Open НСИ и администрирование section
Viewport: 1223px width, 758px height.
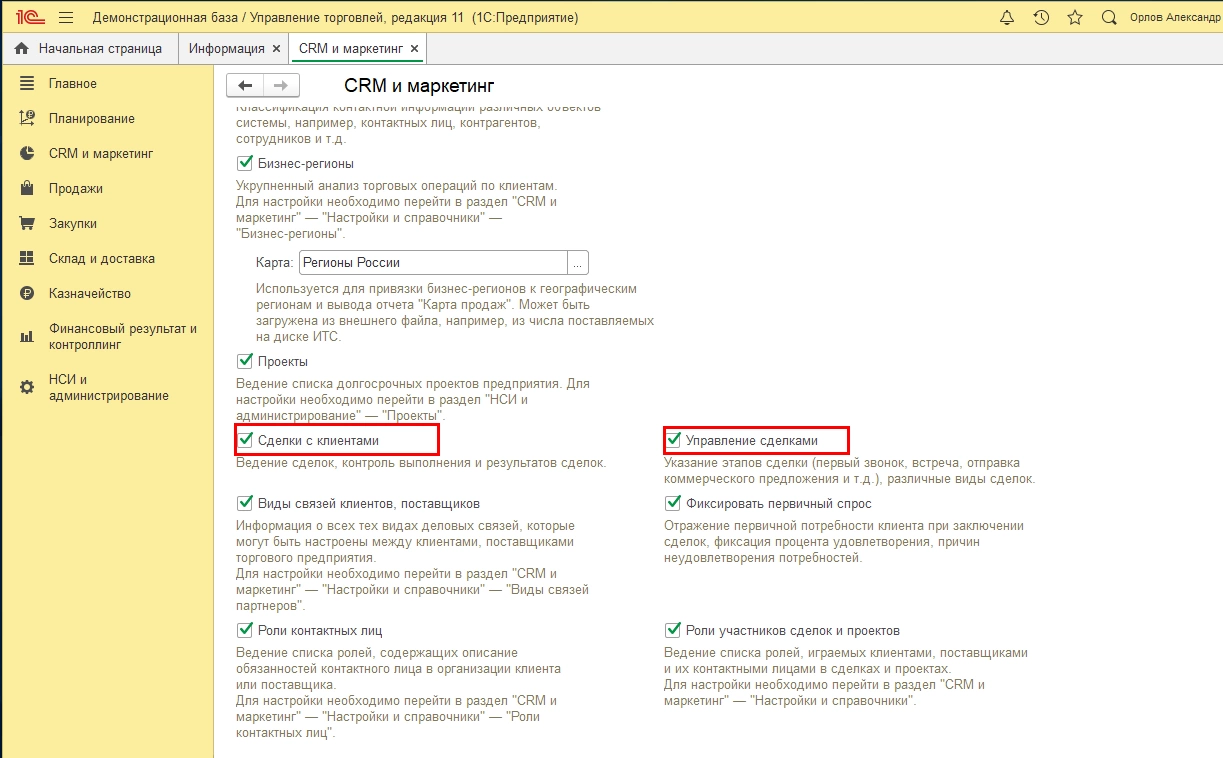(107, 388)
